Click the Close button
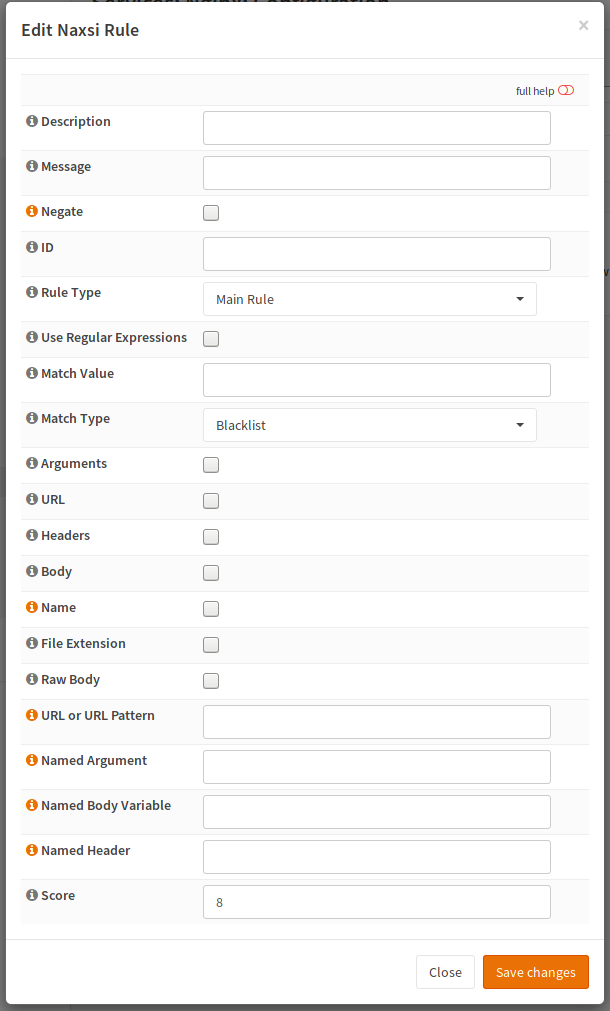This screenshot has width=610, height=1011. coord(445,972)
